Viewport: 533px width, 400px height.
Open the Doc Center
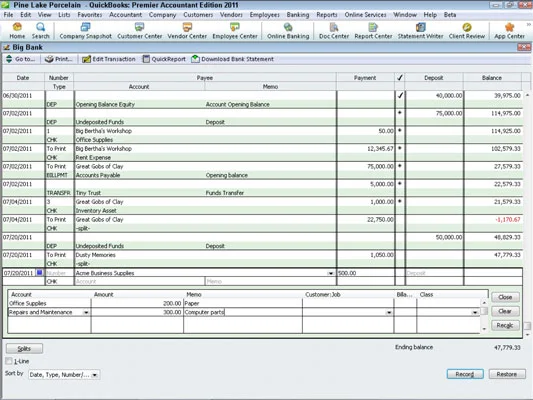(x=334, y=31)
